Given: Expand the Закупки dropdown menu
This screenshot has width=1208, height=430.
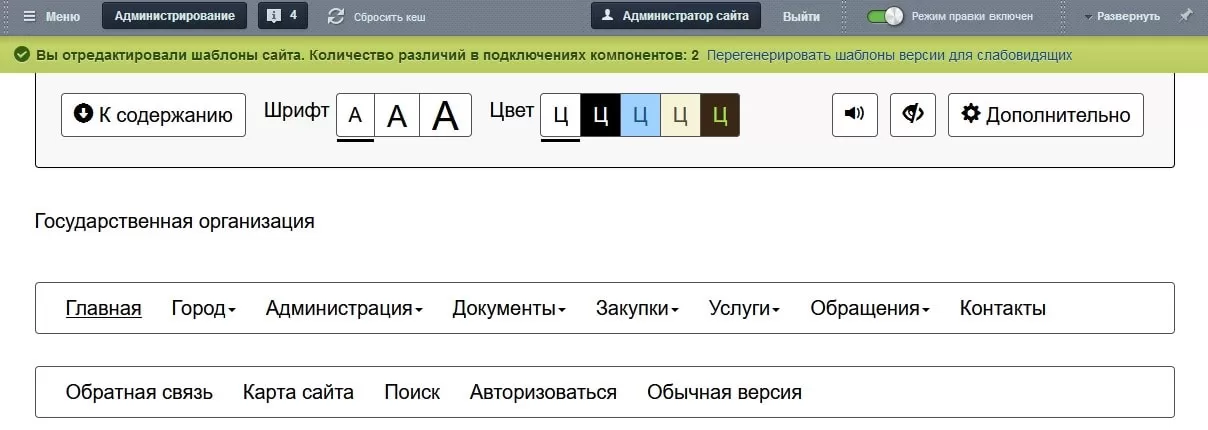Looking at the screenshot, I should click(637, 308).
